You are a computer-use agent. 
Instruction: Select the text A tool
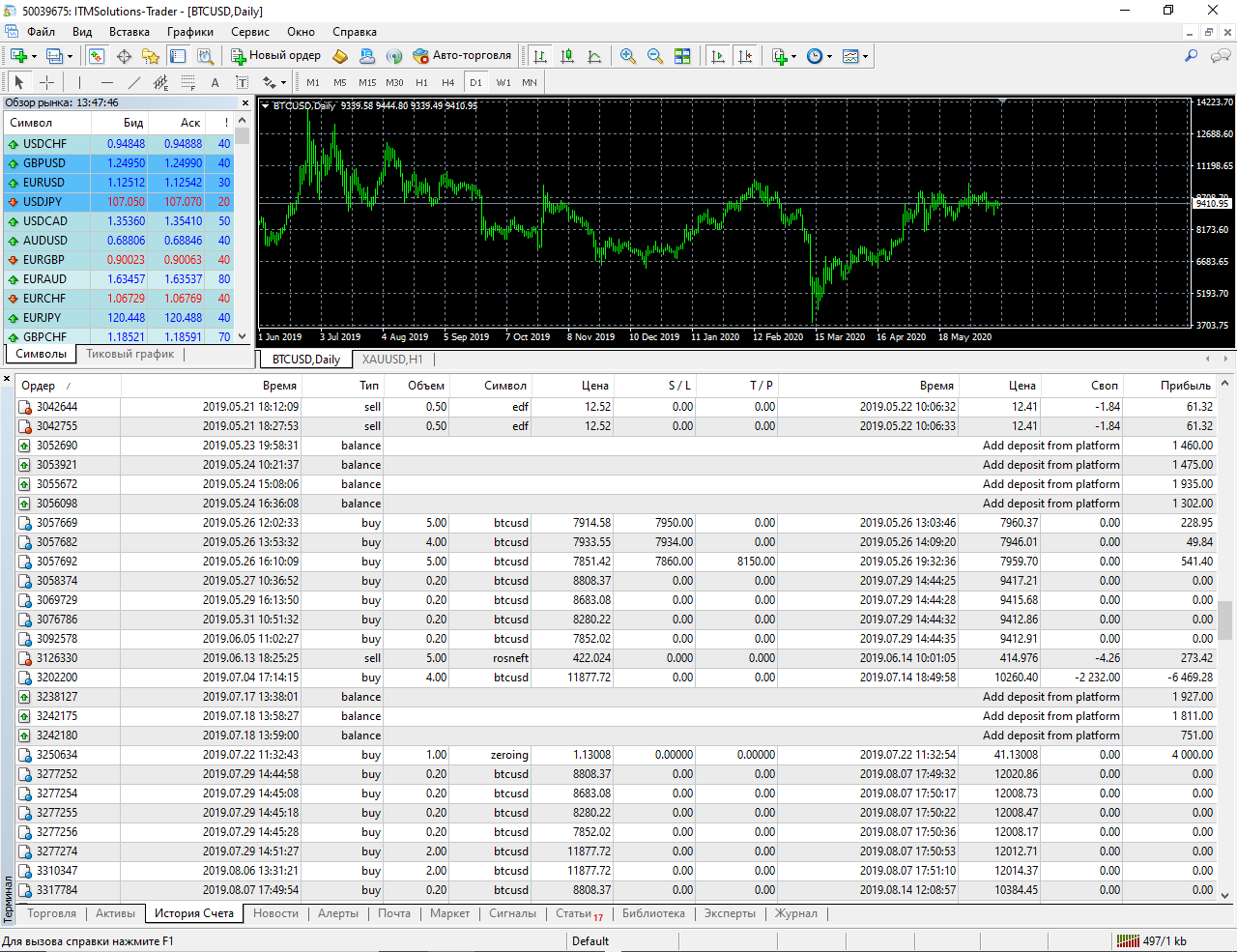215,82
